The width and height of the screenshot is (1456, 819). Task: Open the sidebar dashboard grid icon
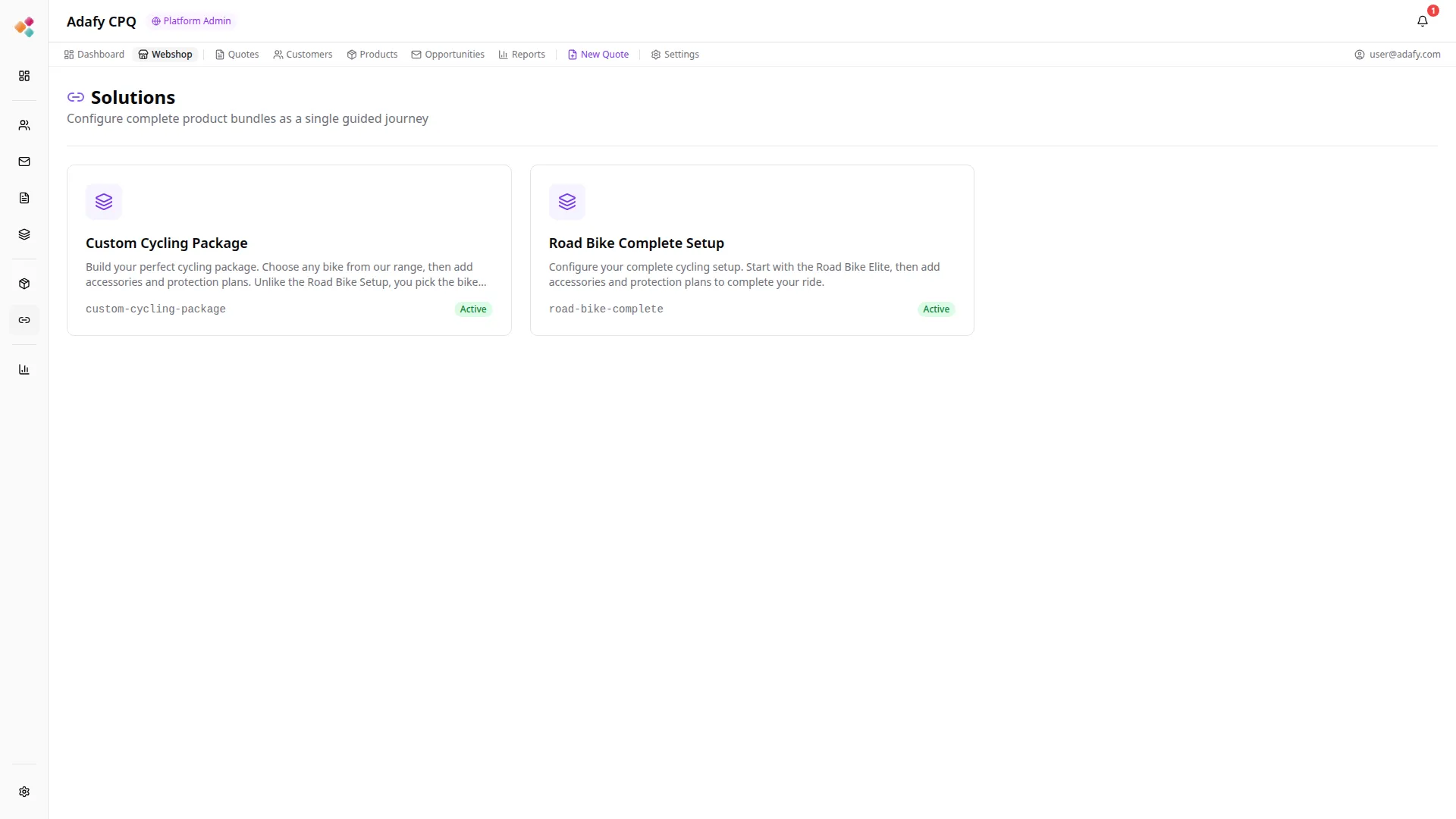[x=24, y=76]
